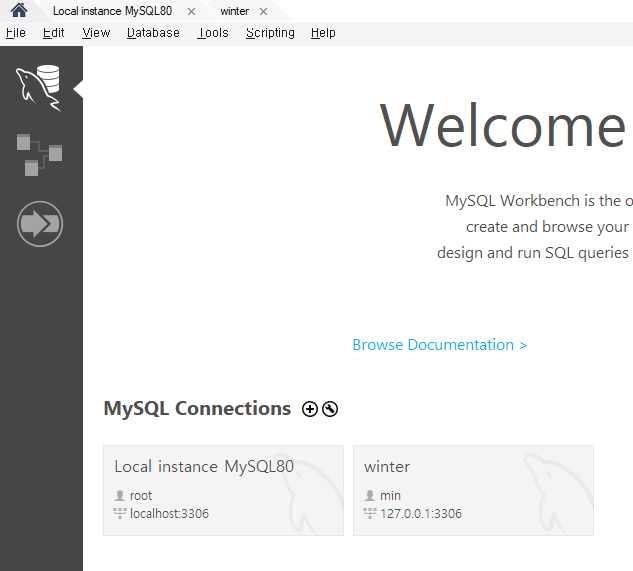Open the Help menu
The image size is (633, 571).
[x=323, y=33]
